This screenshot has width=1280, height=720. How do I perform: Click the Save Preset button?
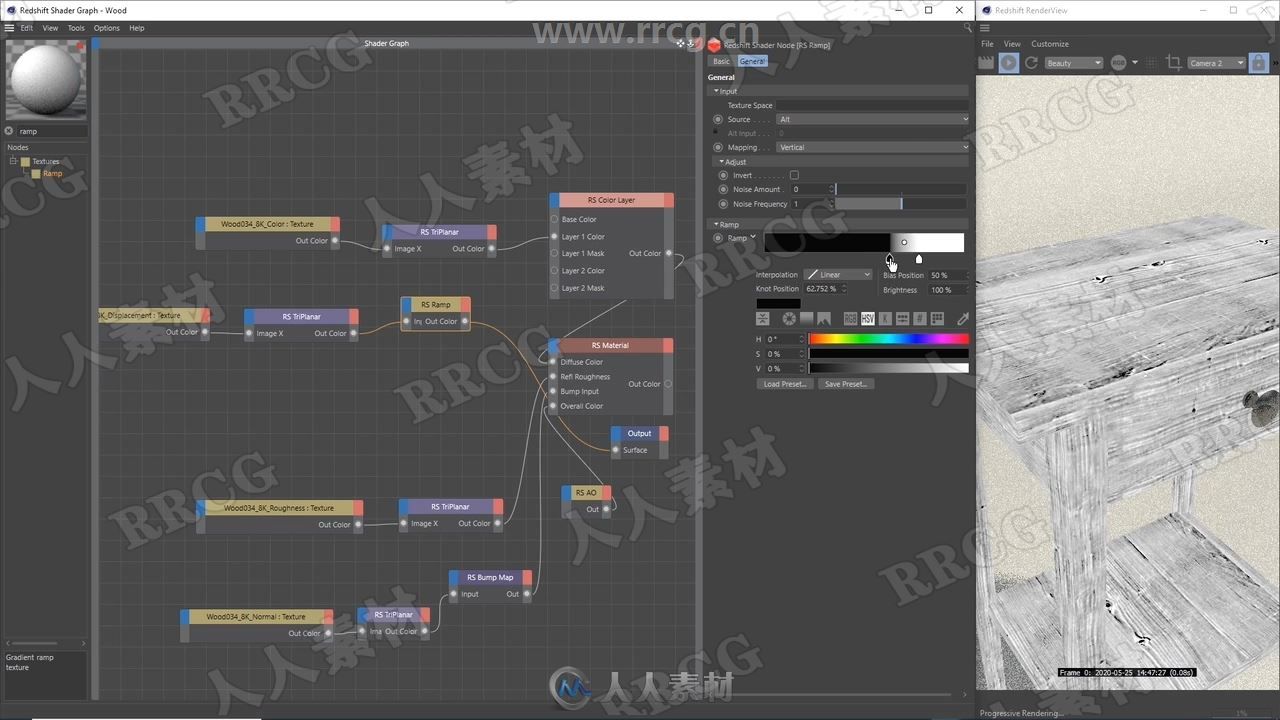[x=846, y=384]
